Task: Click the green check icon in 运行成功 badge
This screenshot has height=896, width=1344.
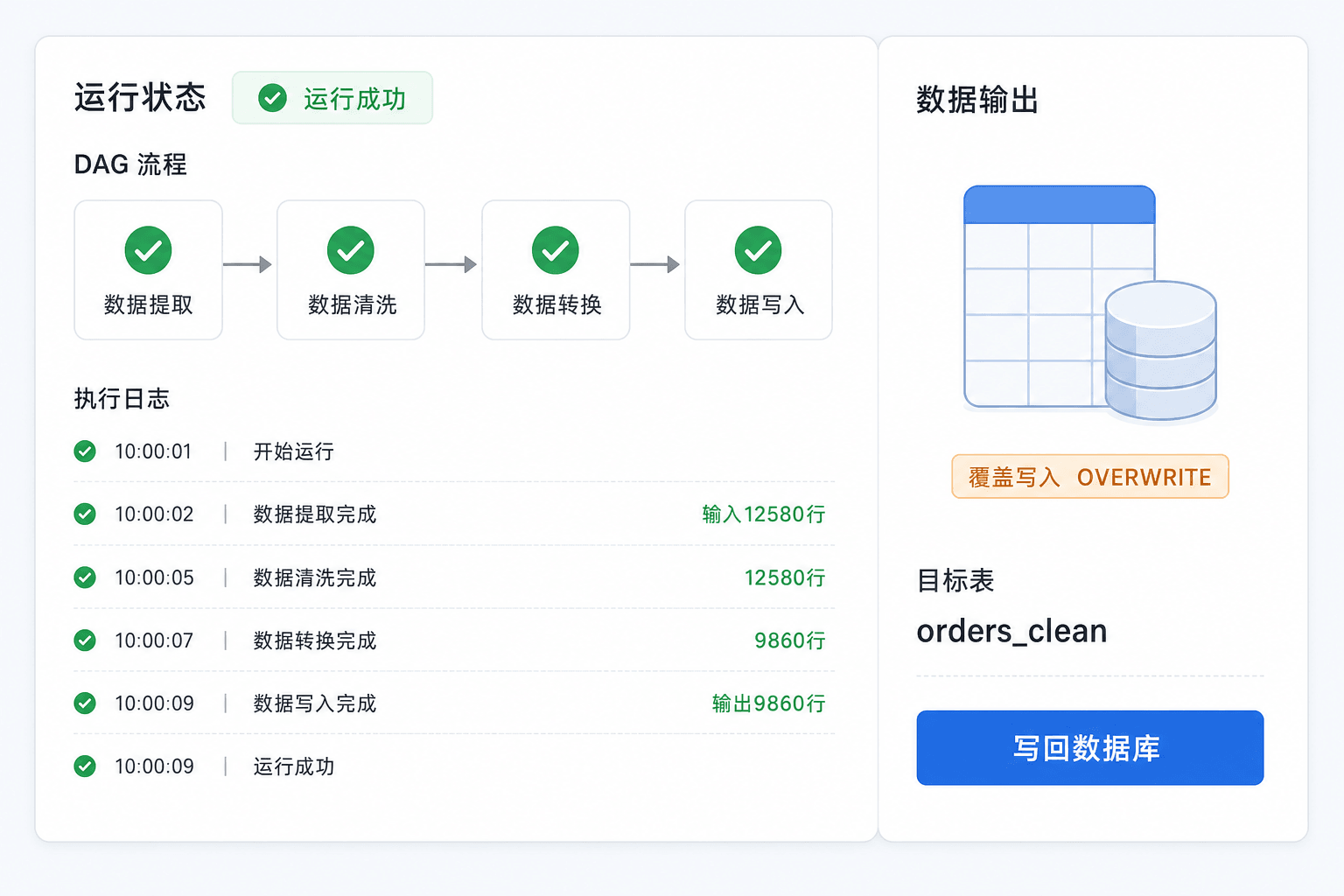Action: (272, 98)
